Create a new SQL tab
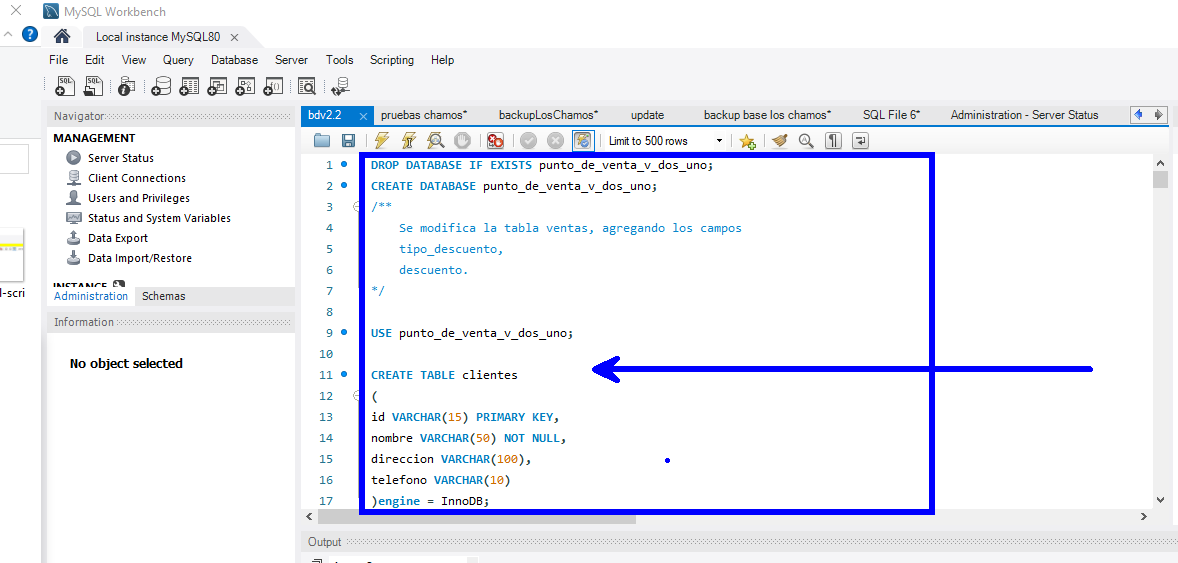The height and width of the screenshot is (563, 1178). (x=65, y=87)
